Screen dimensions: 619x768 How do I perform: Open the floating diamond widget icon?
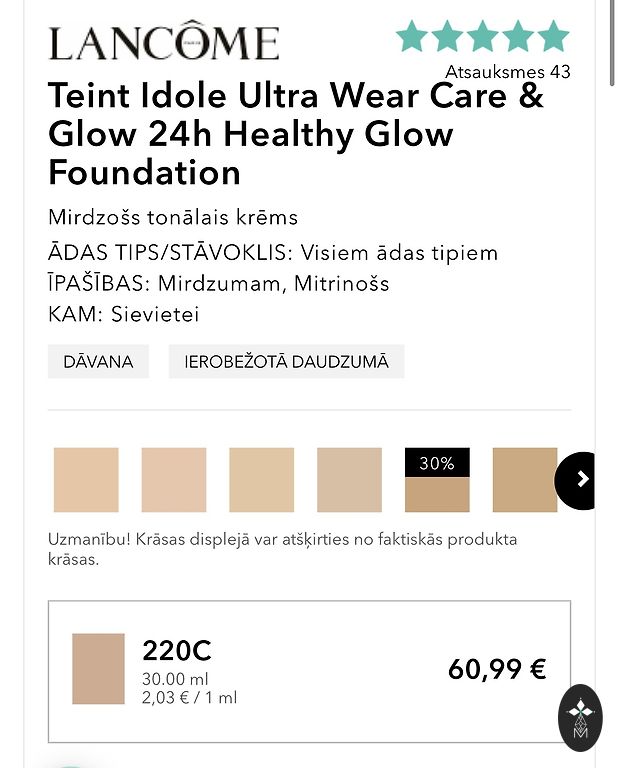580,717
